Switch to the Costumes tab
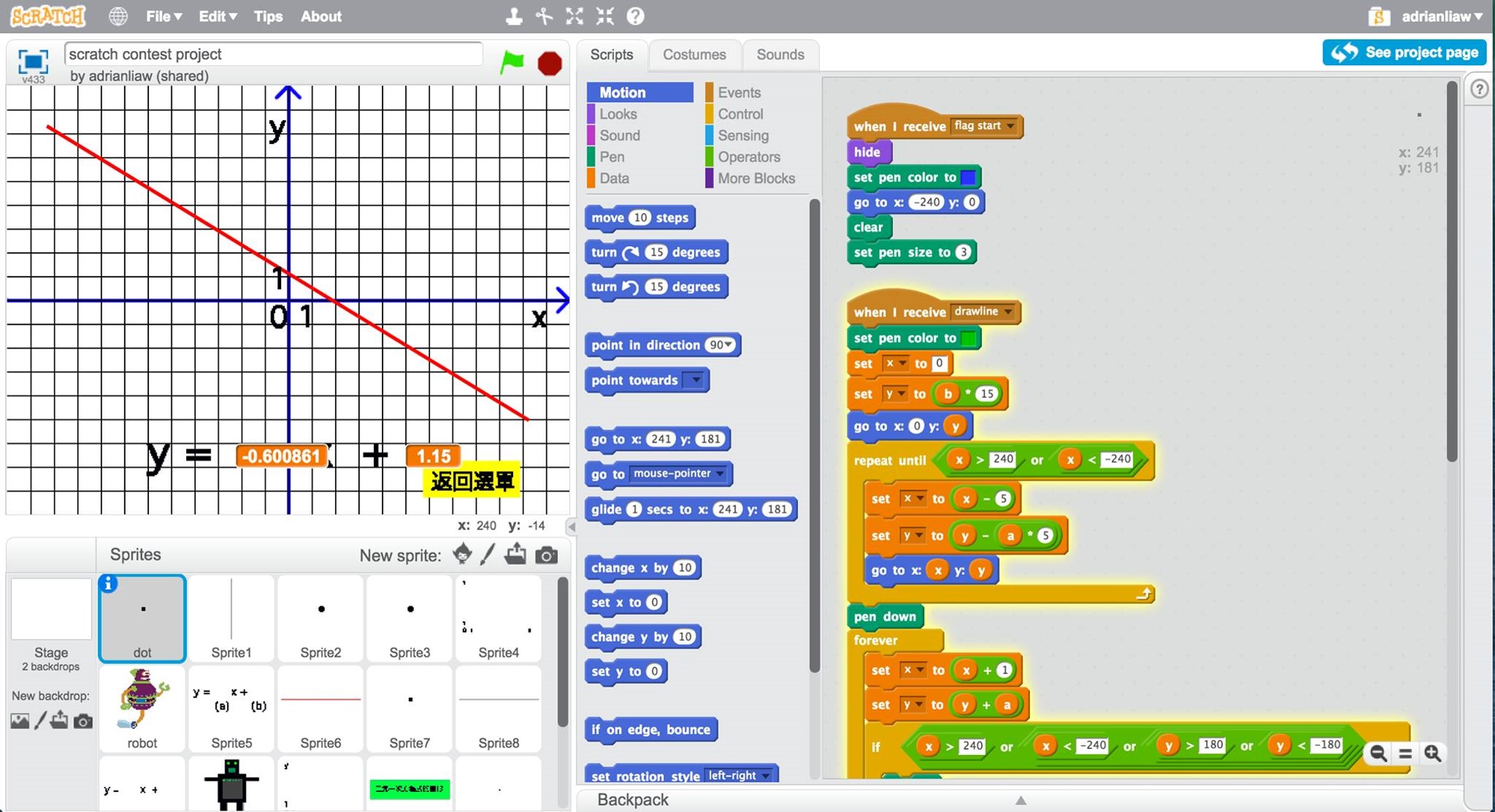 point(693,54)
